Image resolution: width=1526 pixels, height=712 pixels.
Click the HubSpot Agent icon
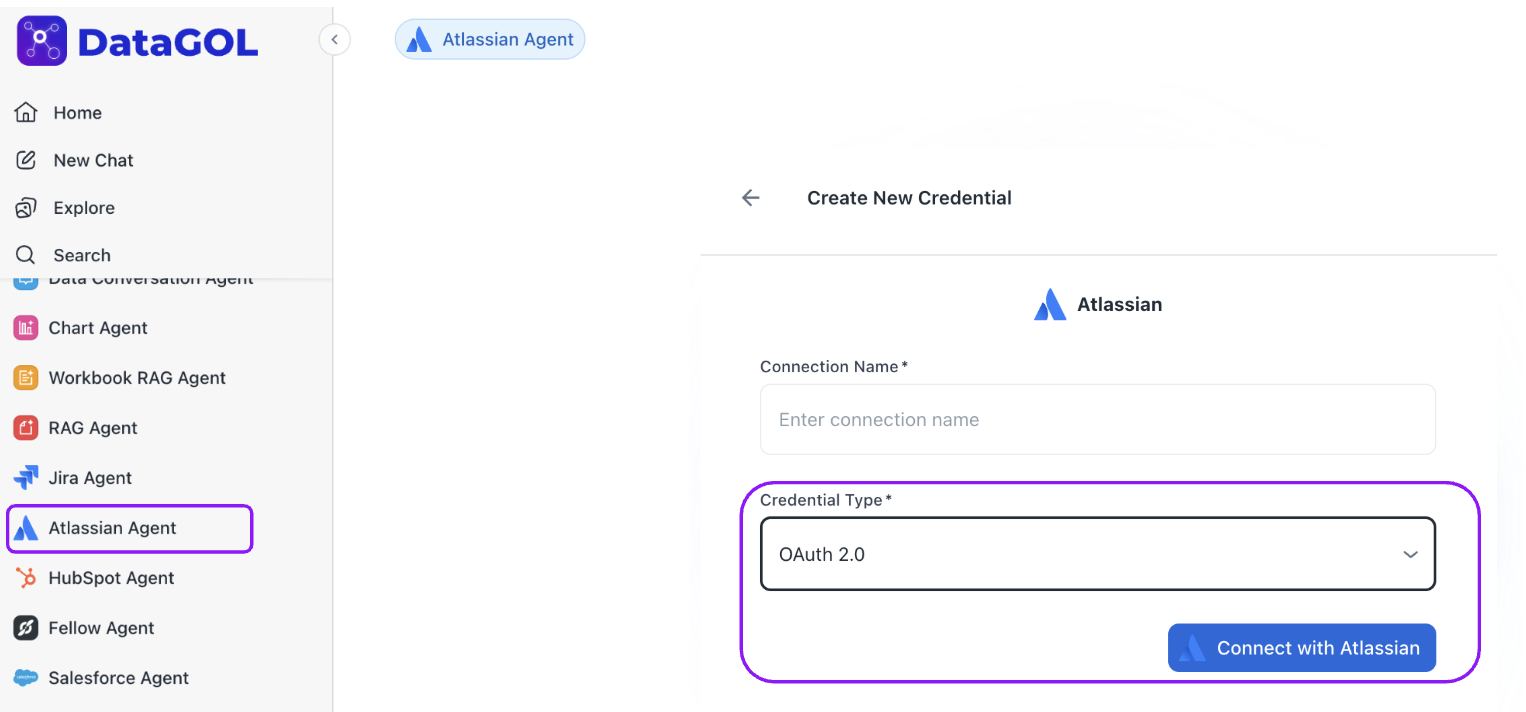coord(26,578)
